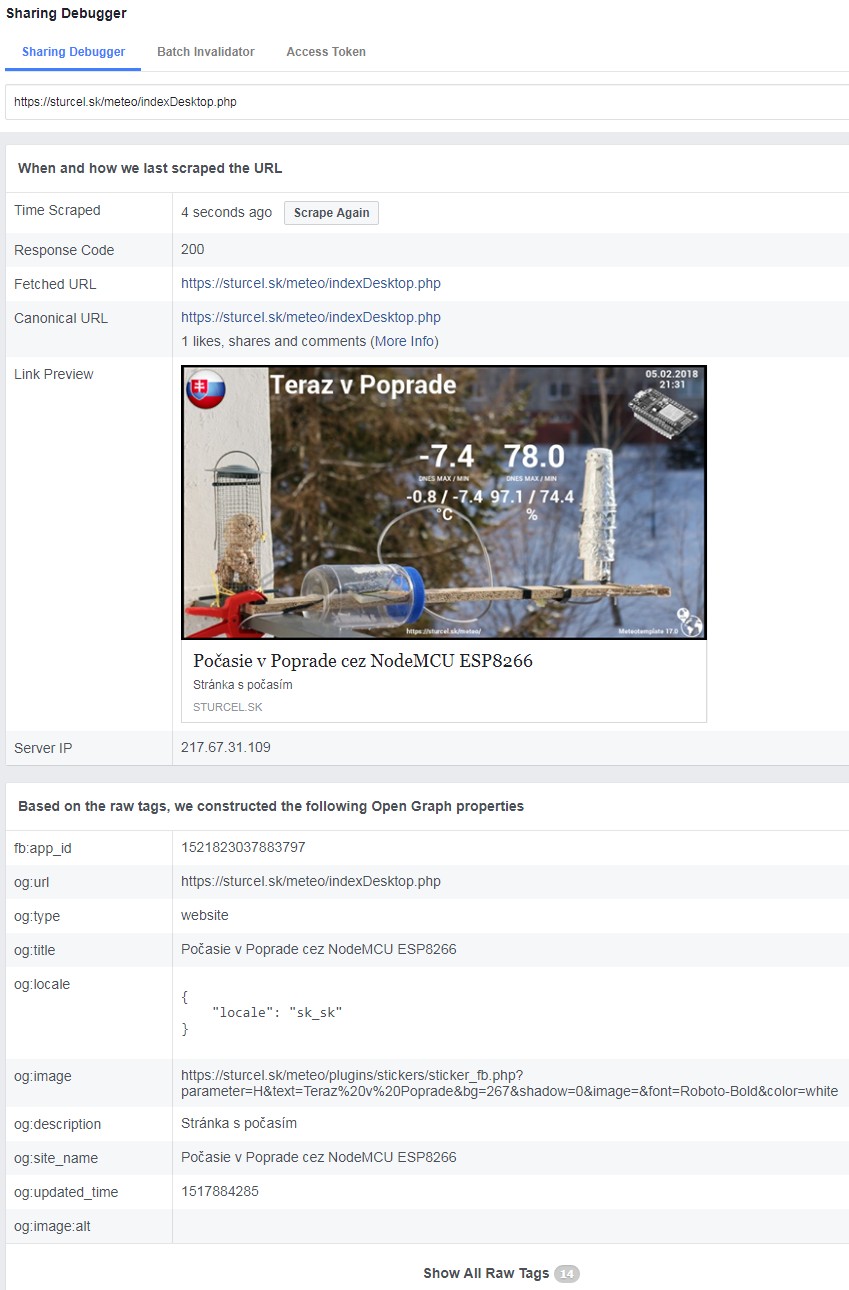This screenshot has height=1290, width=849.
Task: Select the og:updated_time value 1517884285
Action: (220, 1192)
